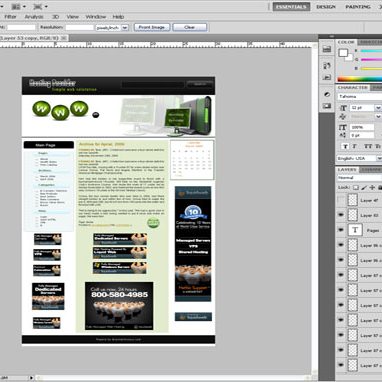The width and height of the screenshot is (382, 382).
Task: Click the Lock transparent pixels icon
Action: pos(356,188)
